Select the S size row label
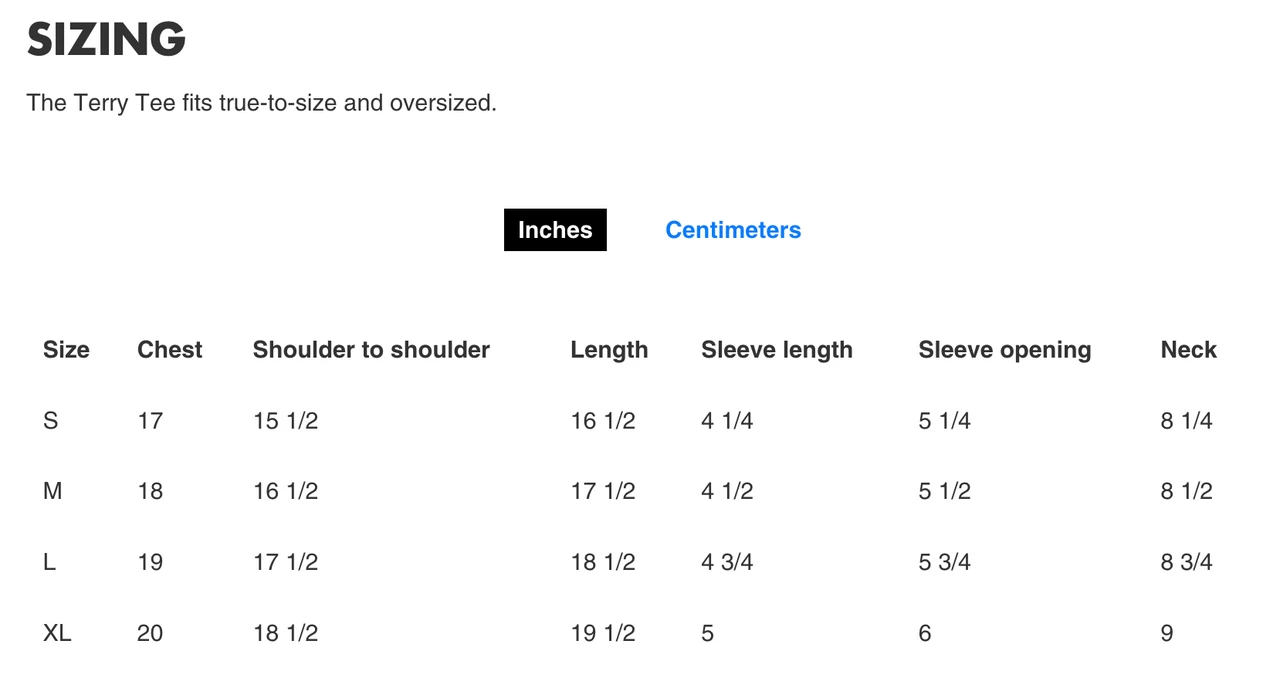The image size is (1280, 689). pyautogui.click(x=51, y=421)
